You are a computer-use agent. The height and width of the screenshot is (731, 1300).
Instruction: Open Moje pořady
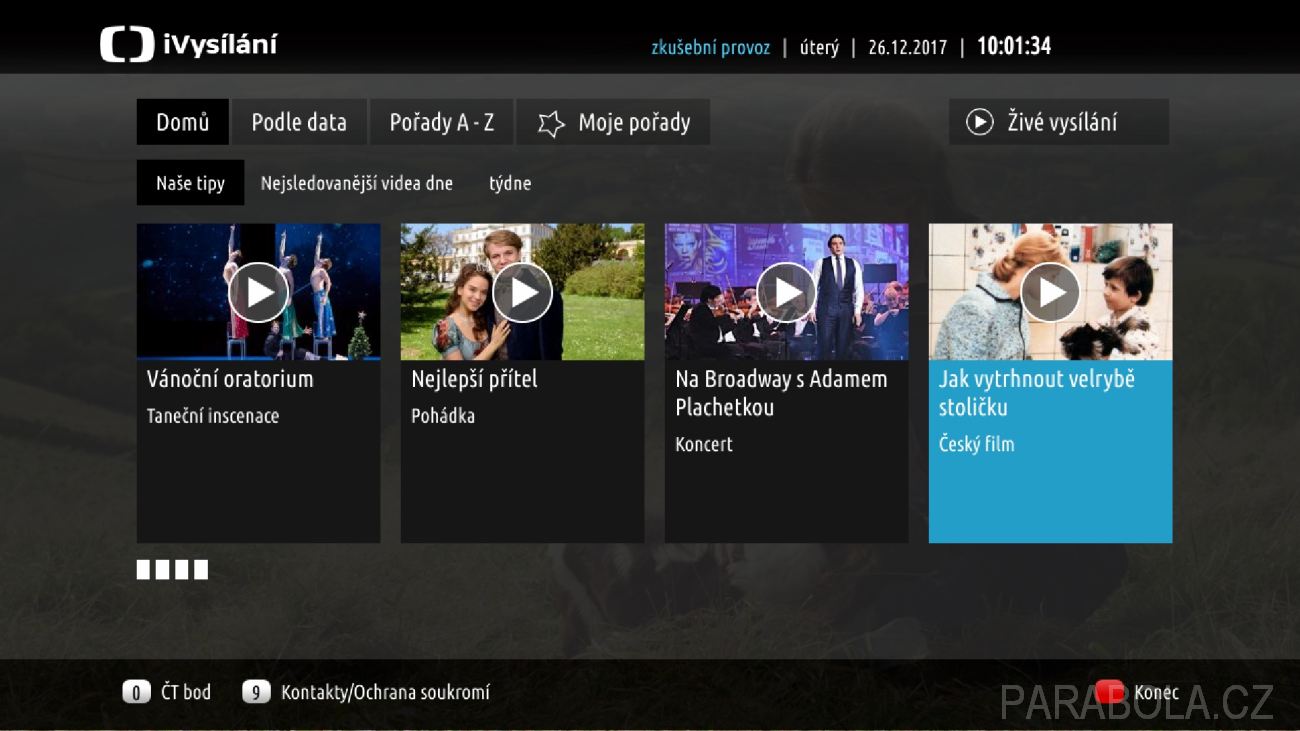(x=613, y=122)
